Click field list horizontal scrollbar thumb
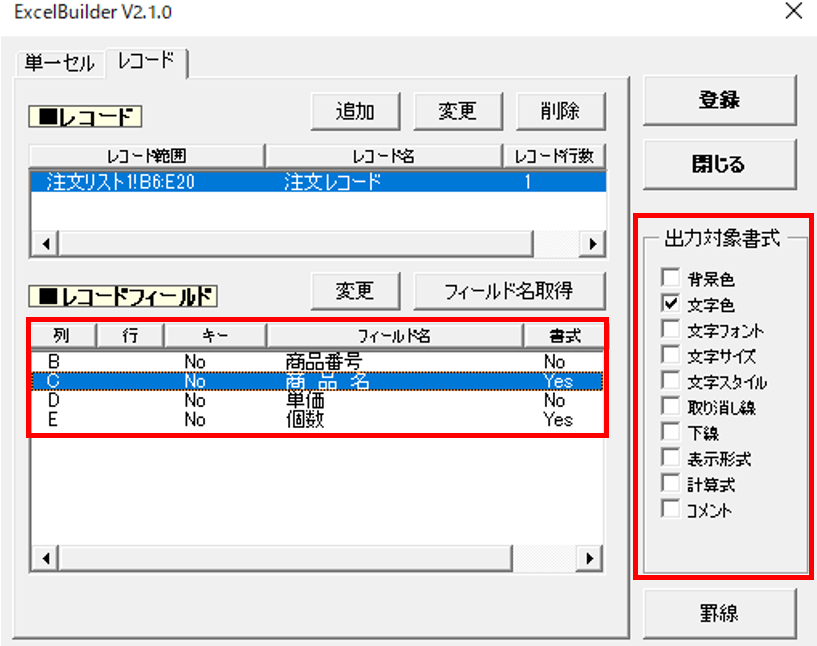 click(x=286, y=558)
